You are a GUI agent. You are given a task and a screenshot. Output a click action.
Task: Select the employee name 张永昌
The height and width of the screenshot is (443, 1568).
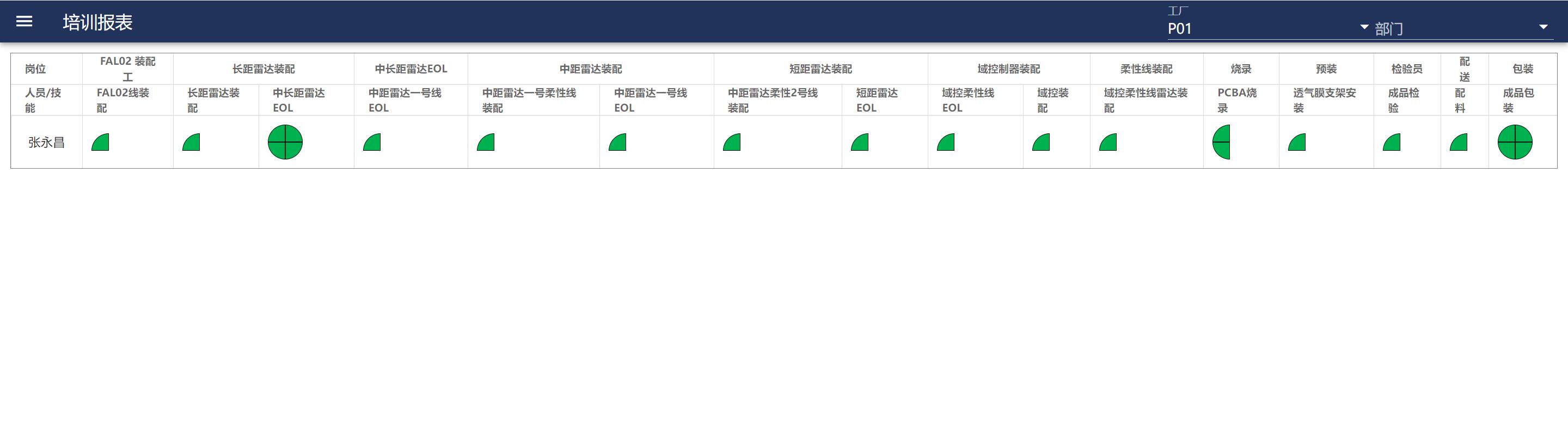click(46, 143)
